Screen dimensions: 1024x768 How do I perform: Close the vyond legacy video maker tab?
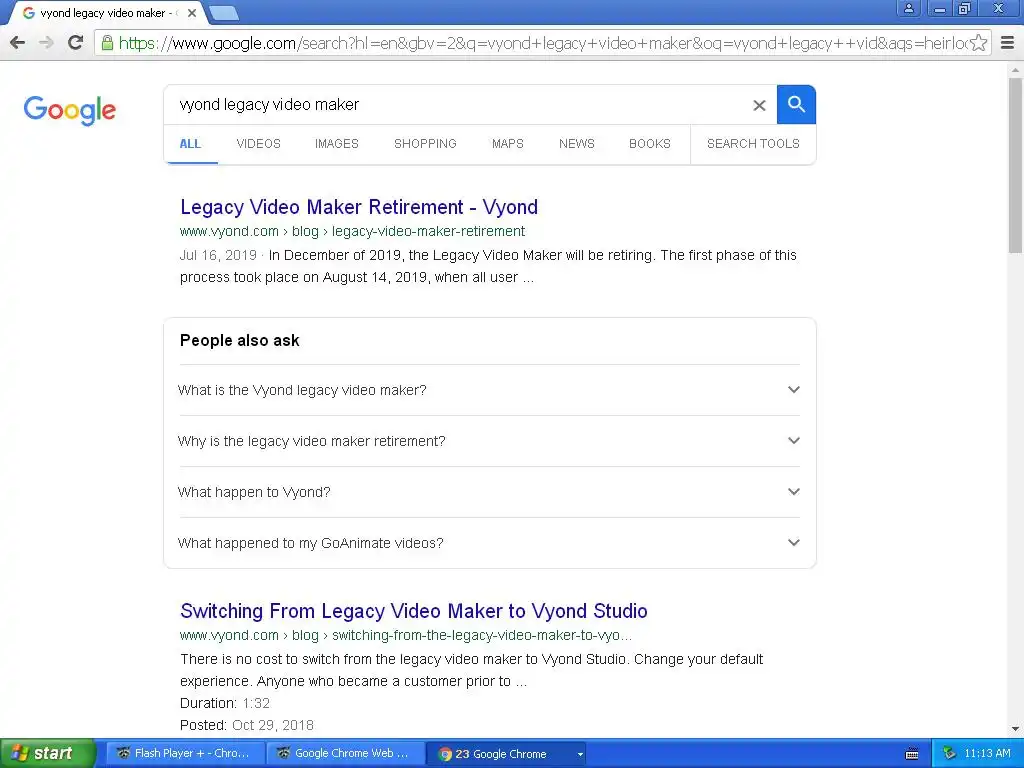(192, 13)
